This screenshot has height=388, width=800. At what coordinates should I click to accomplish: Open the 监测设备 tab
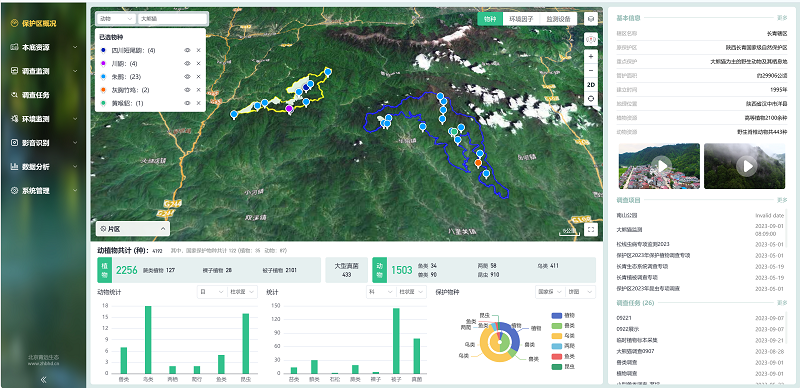(x=558, y=19)
